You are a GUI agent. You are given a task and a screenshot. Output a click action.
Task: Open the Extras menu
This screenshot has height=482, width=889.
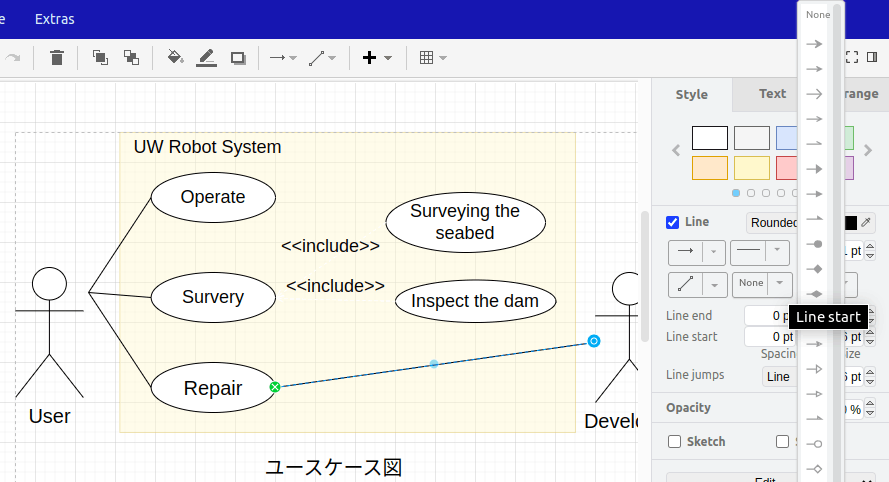click(54, 19)
